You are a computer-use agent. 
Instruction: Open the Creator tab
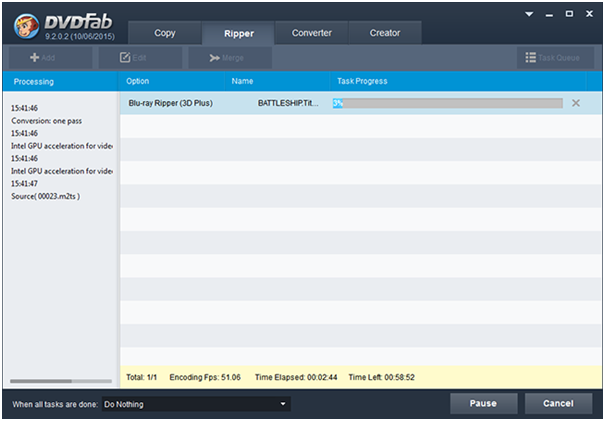click(x=385, y=33)
